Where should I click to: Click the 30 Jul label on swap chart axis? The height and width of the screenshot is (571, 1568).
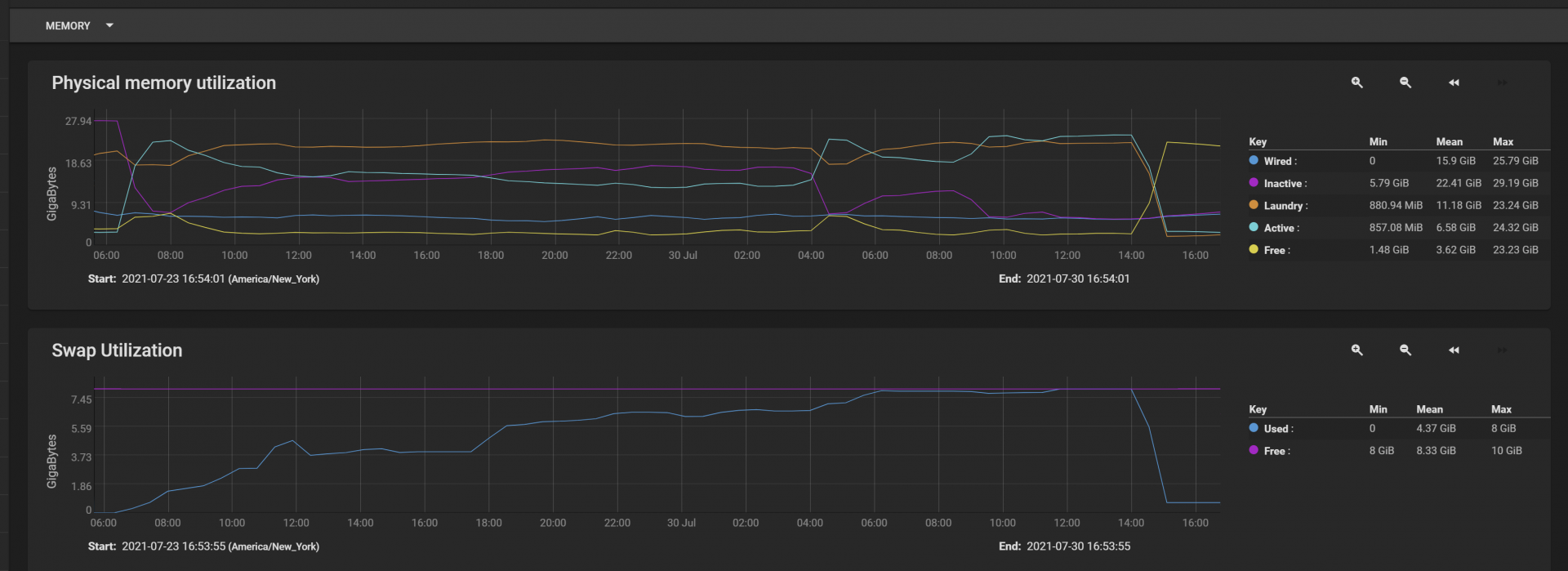681,523
